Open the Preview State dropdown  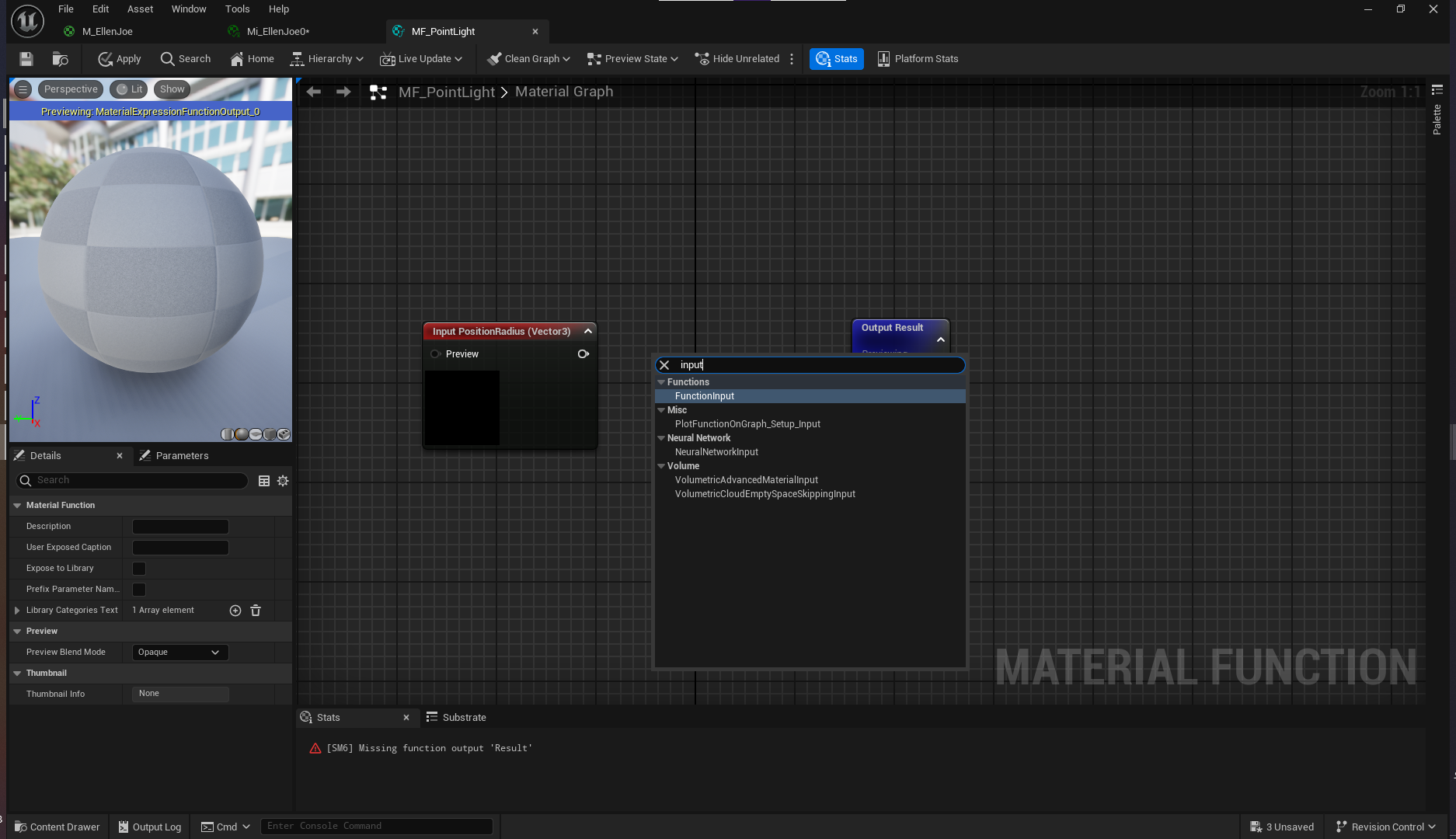[x=632, y=59]
